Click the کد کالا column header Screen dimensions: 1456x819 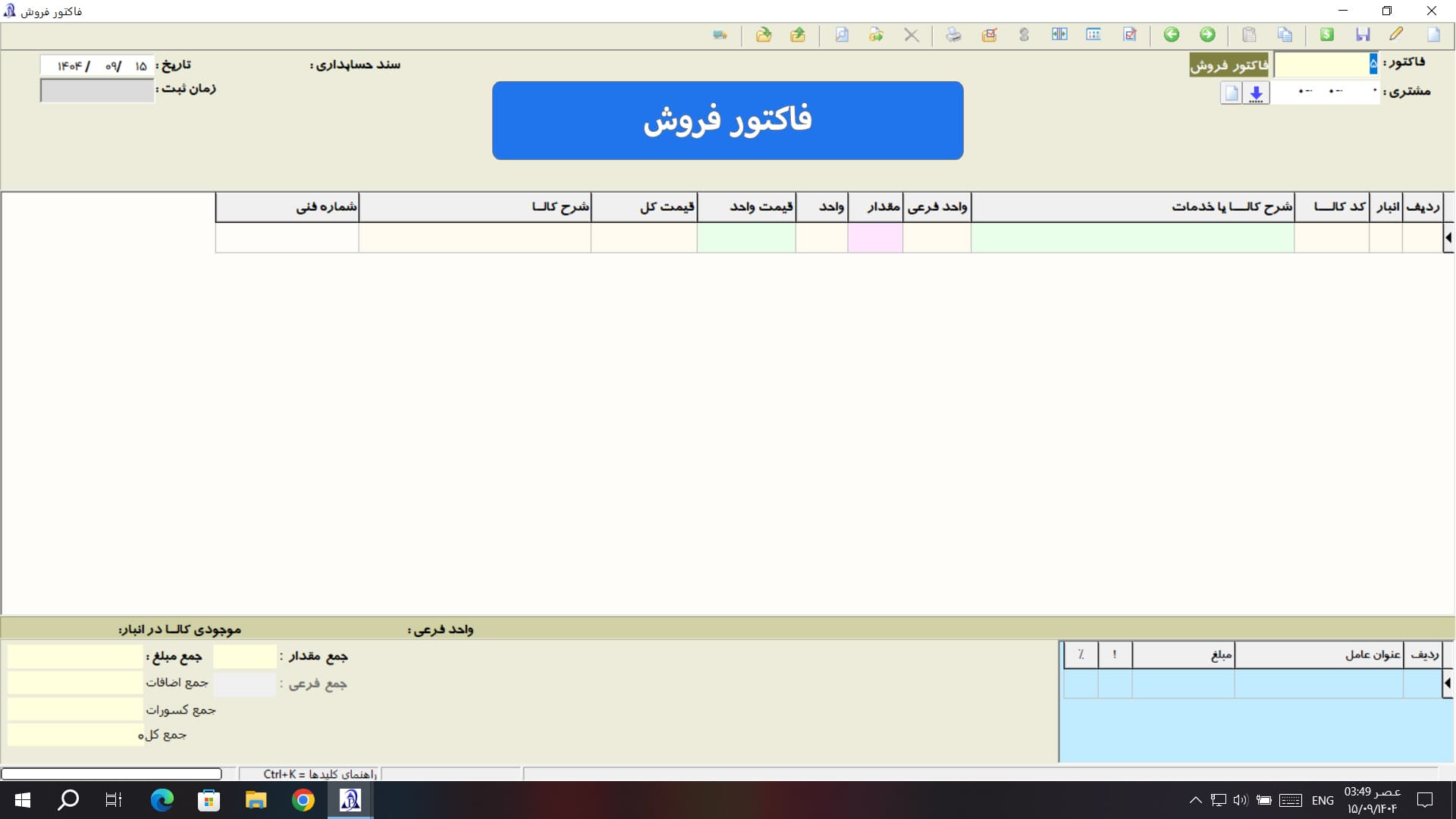pos(1332,207)
